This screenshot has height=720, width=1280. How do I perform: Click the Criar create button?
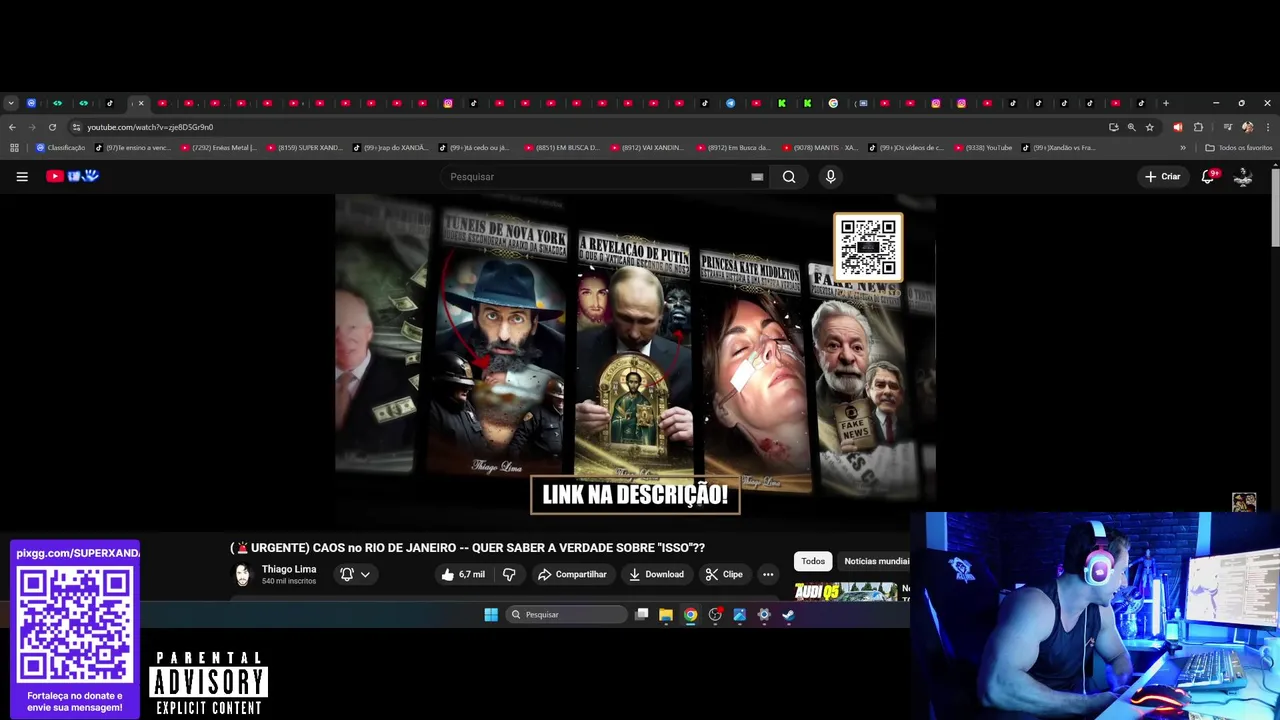[1163, 177]
